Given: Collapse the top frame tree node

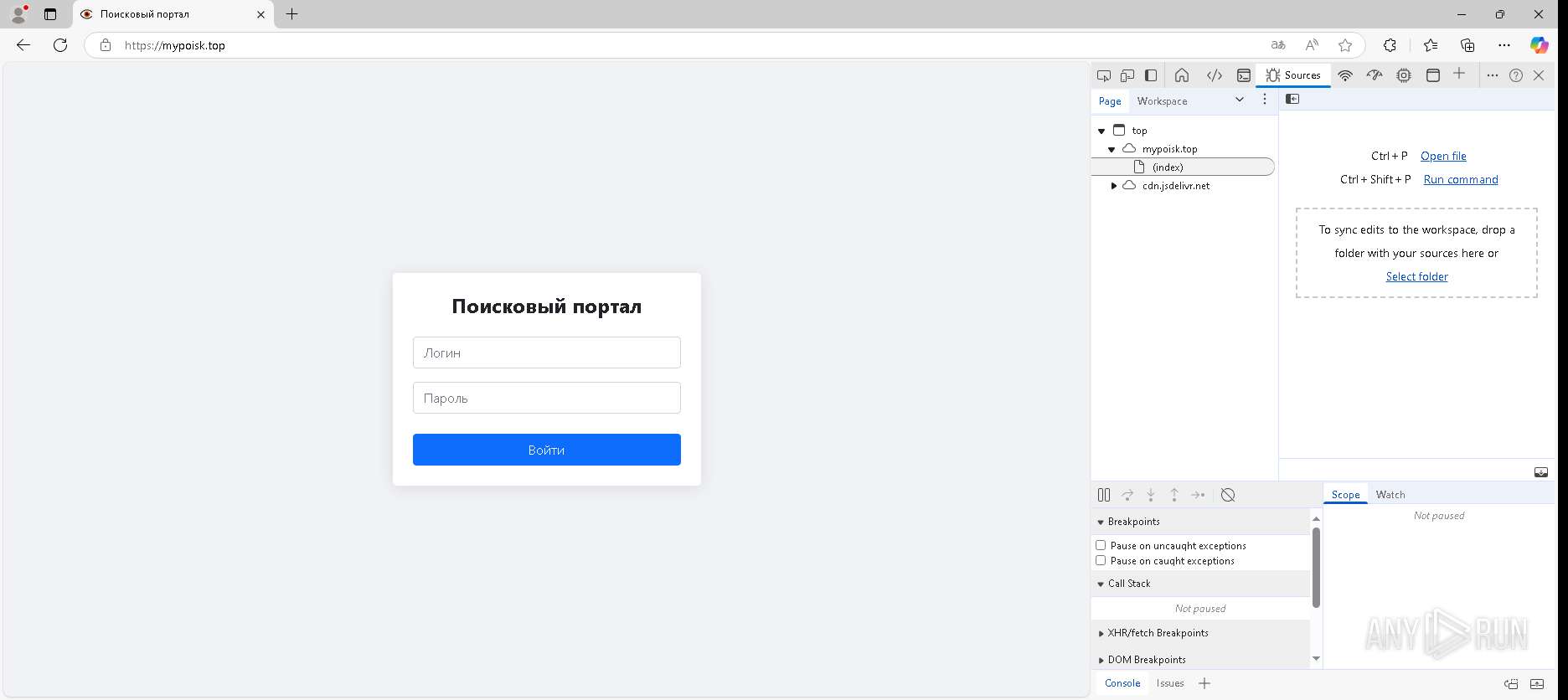Looking at the screenshot, I should pyautogui.click(x=1101, y=131).
